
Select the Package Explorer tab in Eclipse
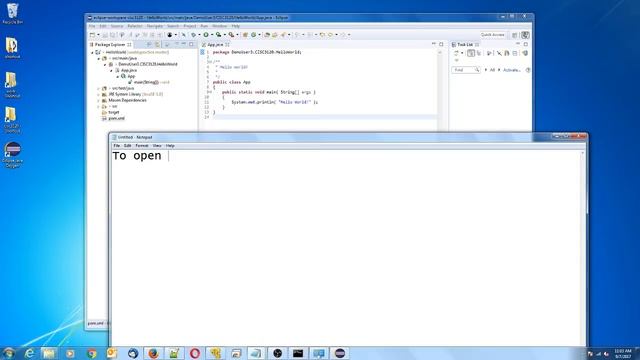tap(111, 44)
